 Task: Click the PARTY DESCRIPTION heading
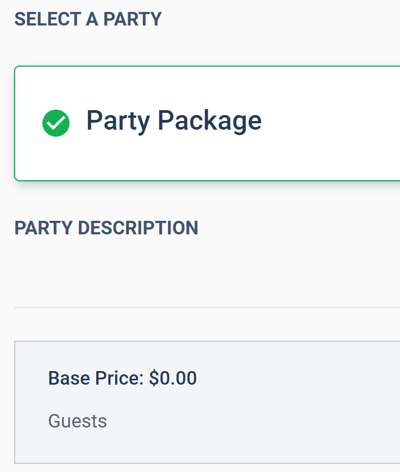click(x=106, y=228)
